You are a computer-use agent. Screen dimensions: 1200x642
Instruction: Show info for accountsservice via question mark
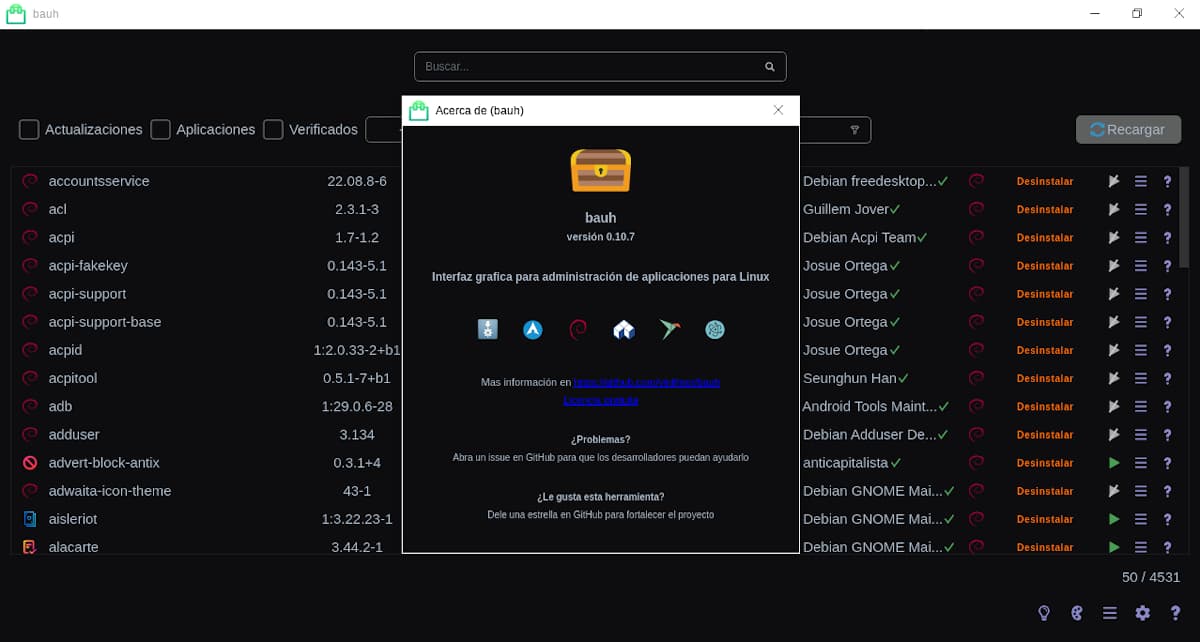pyautogui.click(x=1166, y=181)
